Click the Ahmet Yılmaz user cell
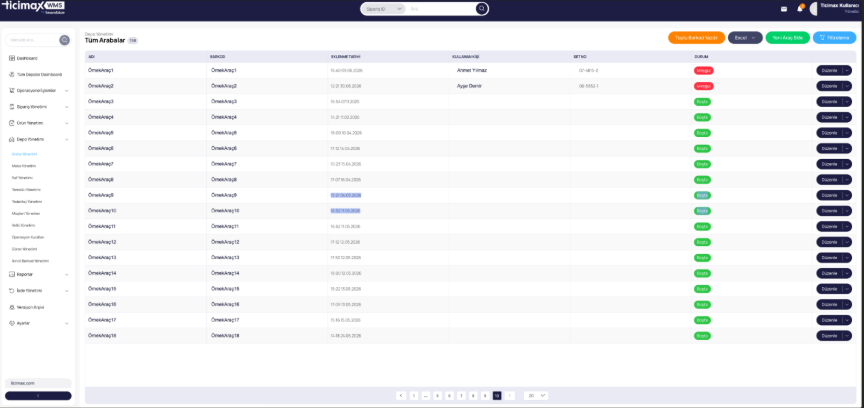The image size is (864, 408). pos(472,71)
